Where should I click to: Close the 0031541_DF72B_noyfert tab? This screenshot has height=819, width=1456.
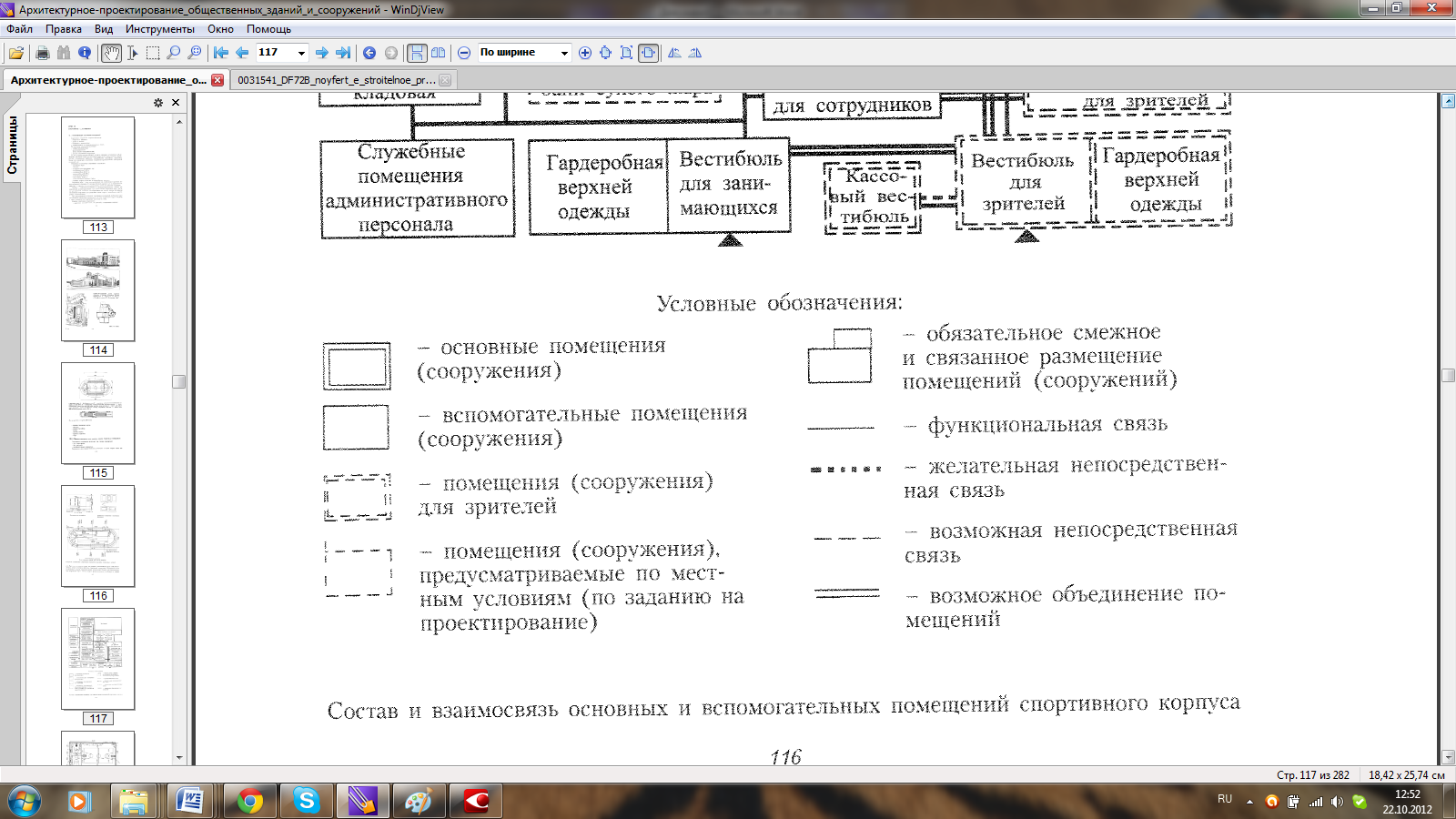pos(445,80)
